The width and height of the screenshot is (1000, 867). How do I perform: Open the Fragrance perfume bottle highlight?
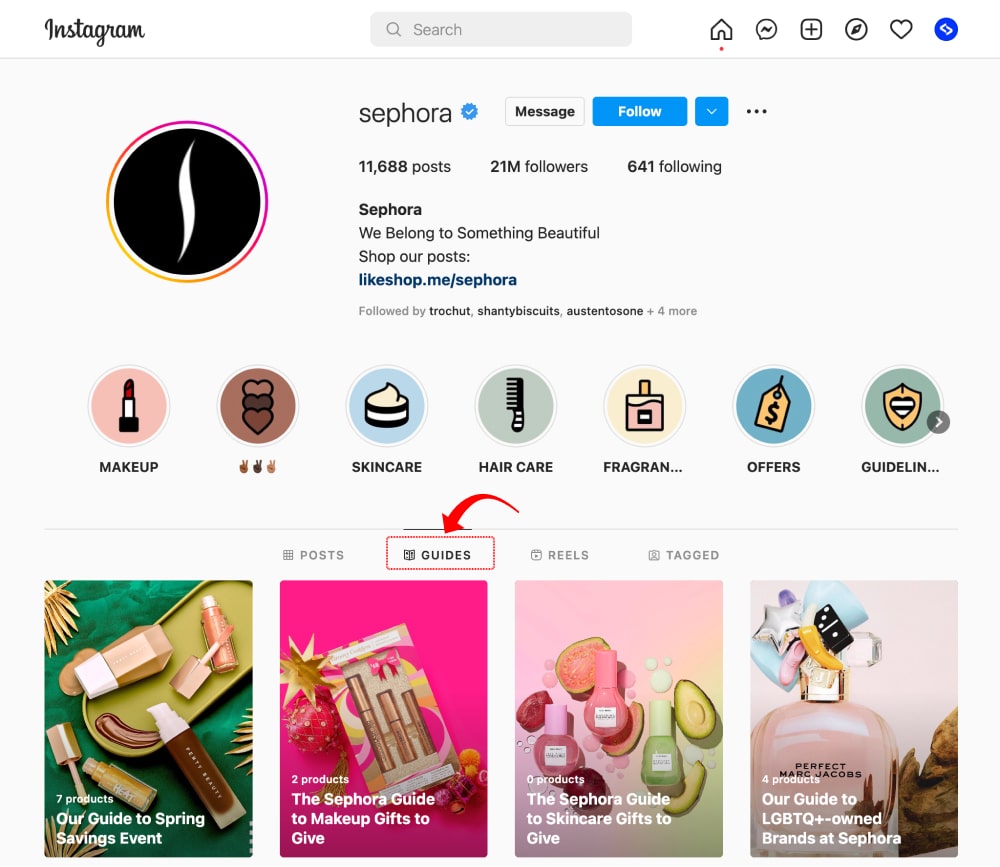(644, 406)
